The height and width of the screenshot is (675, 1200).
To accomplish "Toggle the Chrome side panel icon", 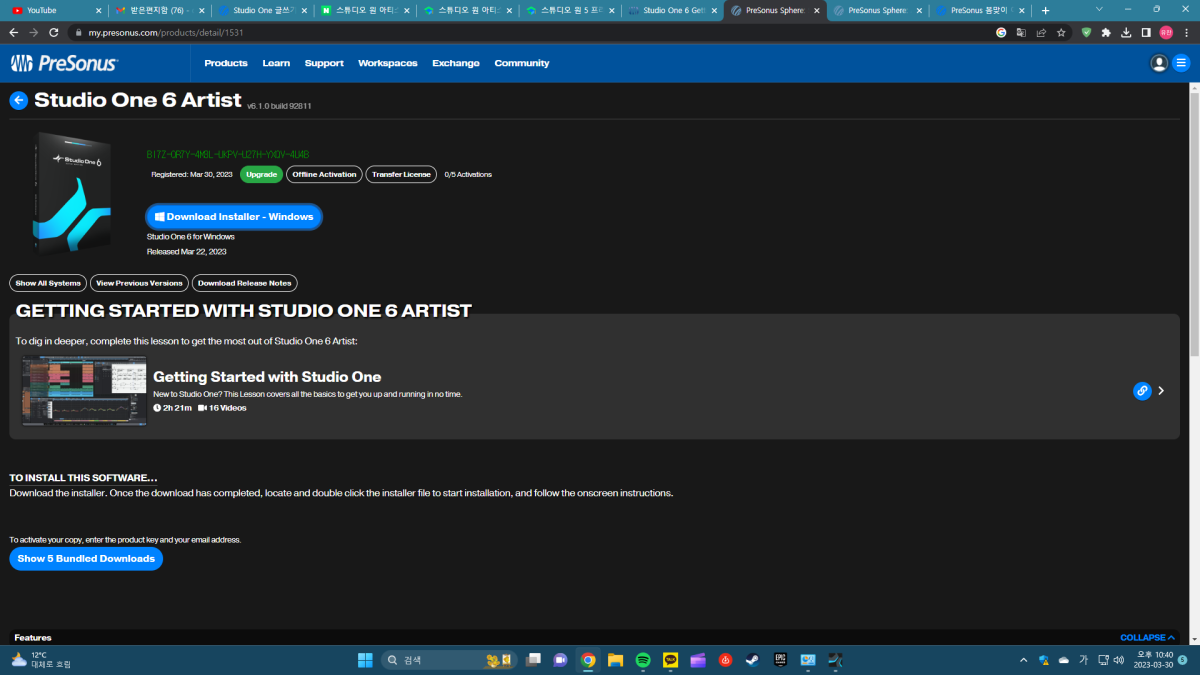I will (x=1146, y=32).
